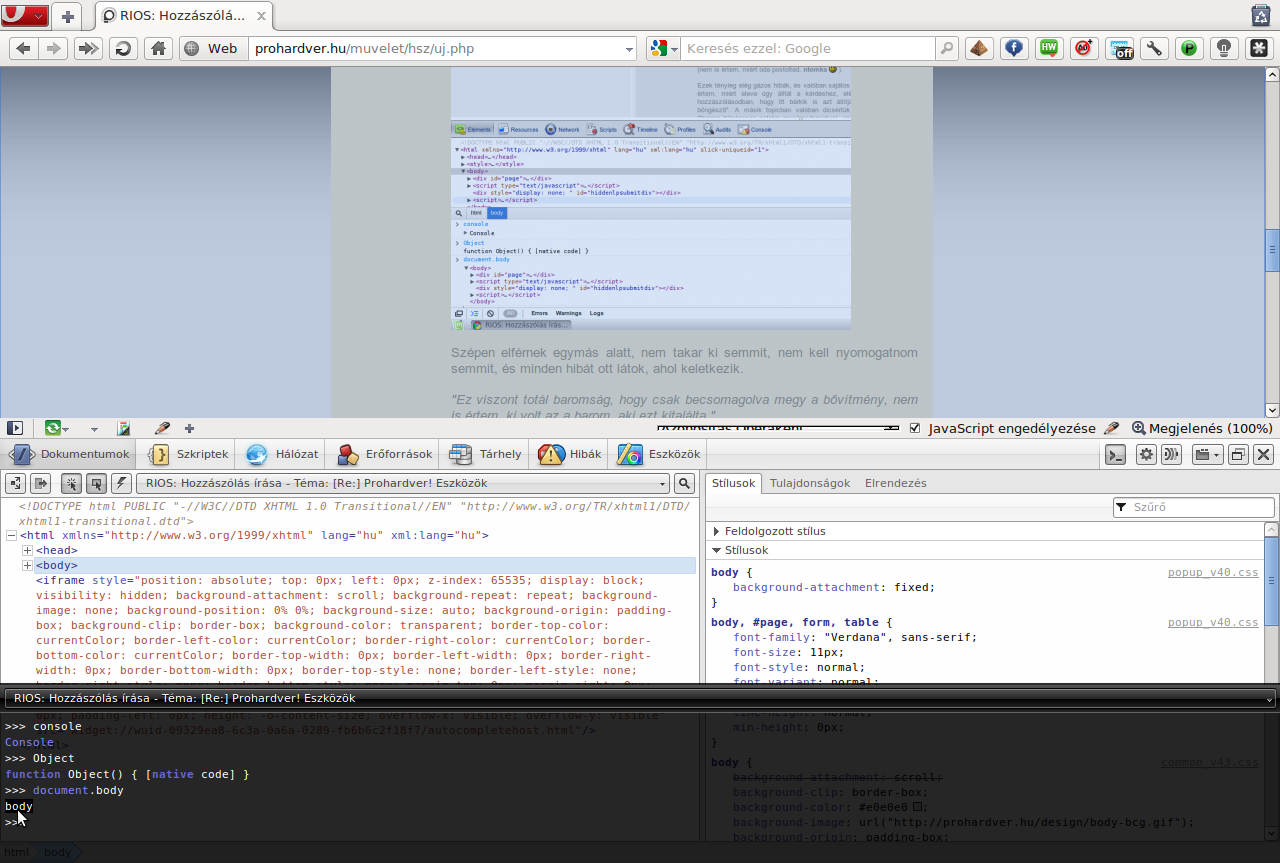Click the DOM search magnifier button

(x=684, y=483)
